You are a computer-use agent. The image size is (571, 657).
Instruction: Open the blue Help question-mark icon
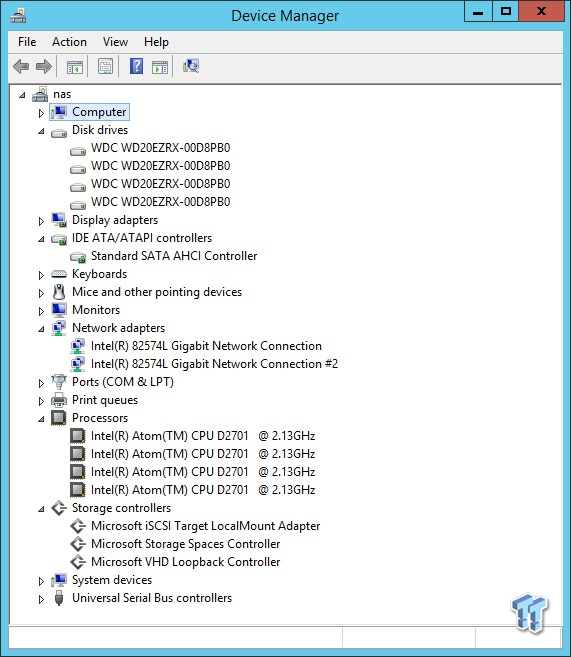coord(136,66)
